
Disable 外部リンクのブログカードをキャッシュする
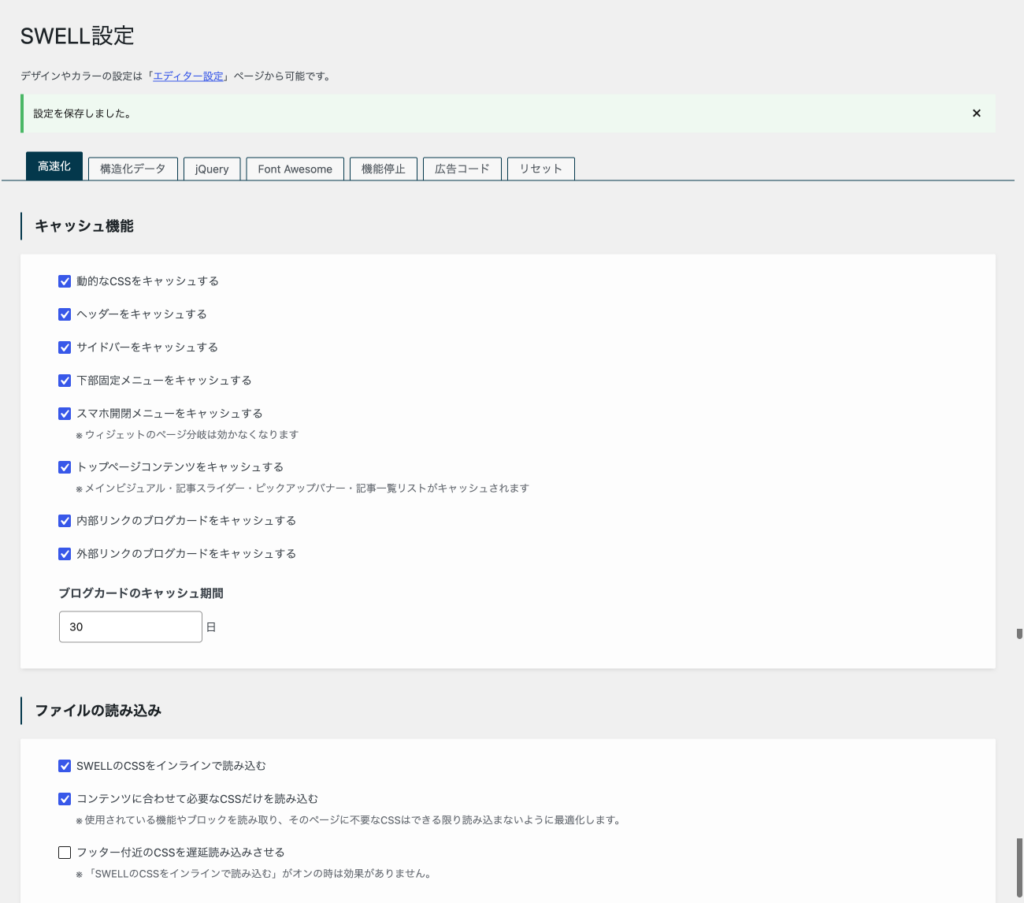tap(65, 554)
